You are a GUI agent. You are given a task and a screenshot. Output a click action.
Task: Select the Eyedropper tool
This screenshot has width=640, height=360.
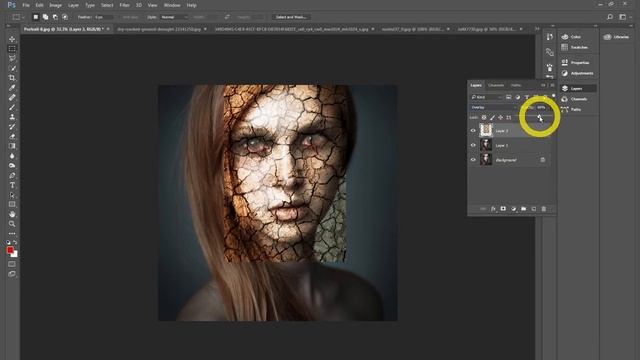tap(12, 88)
